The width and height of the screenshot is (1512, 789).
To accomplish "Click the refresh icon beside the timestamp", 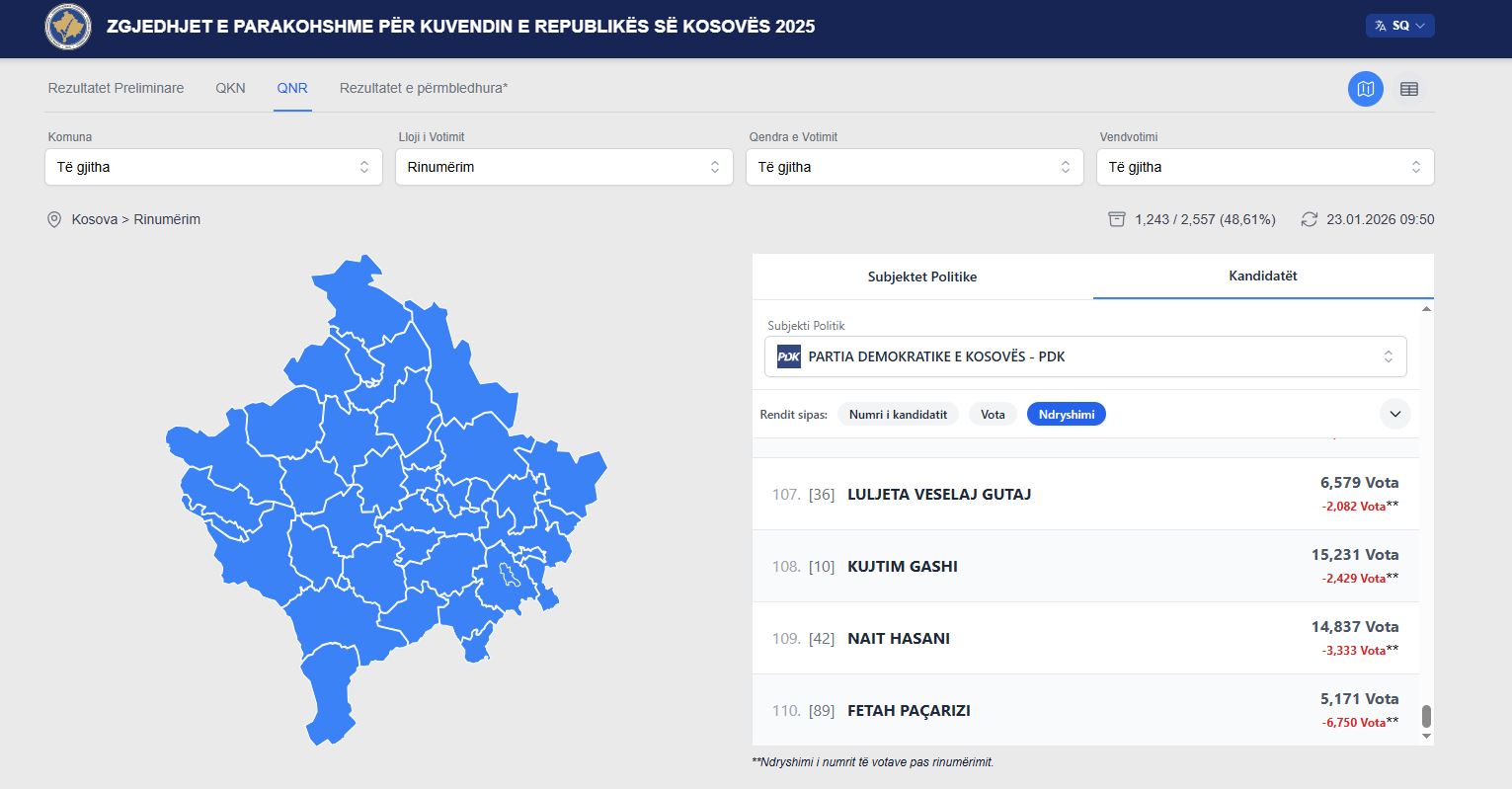I will [x=1309, y=219].
